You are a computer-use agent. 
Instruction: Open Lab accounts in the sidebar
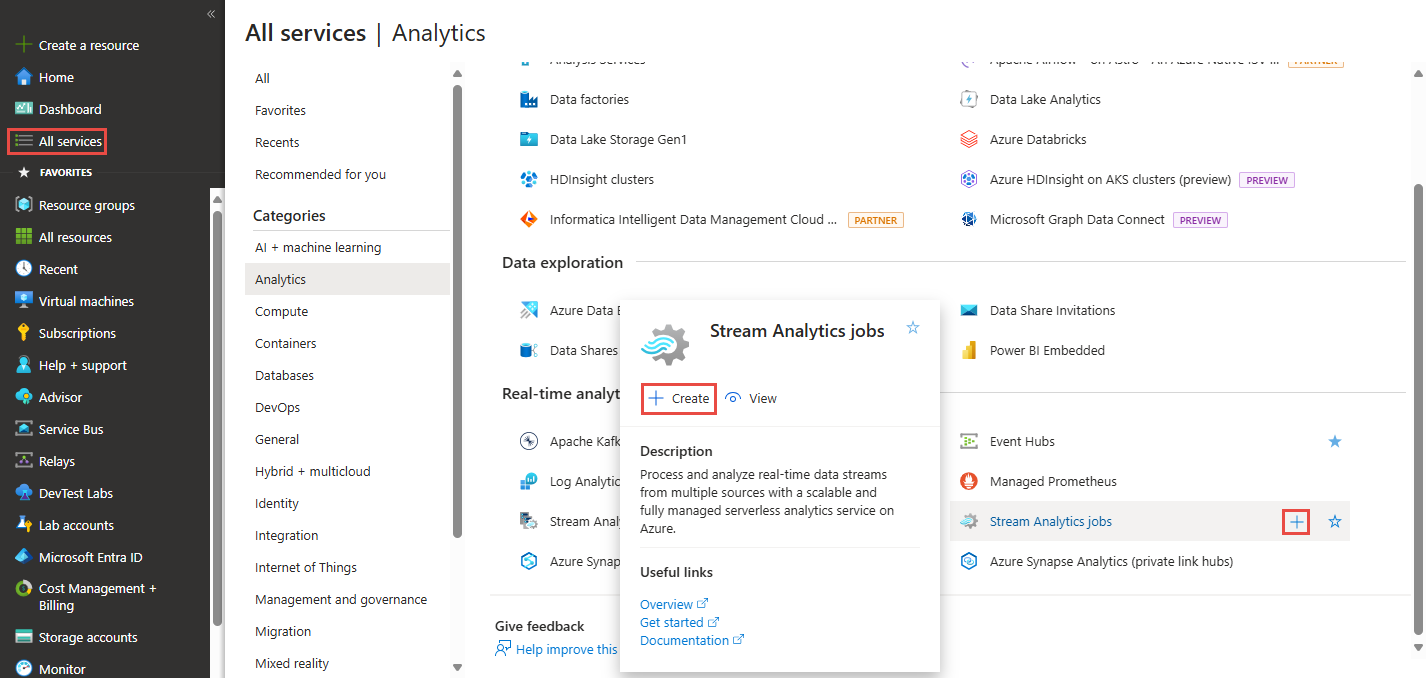76,525
